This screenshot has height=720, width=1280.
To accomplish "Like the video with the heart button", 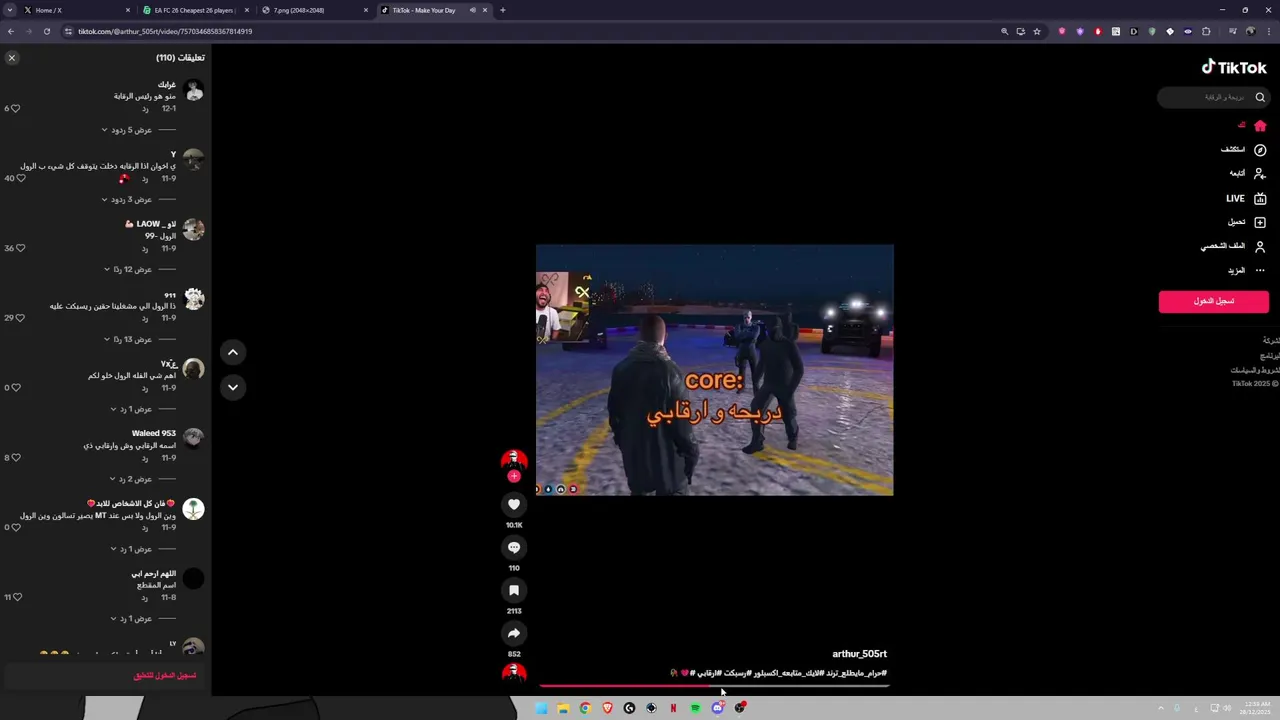I will 514,505.
